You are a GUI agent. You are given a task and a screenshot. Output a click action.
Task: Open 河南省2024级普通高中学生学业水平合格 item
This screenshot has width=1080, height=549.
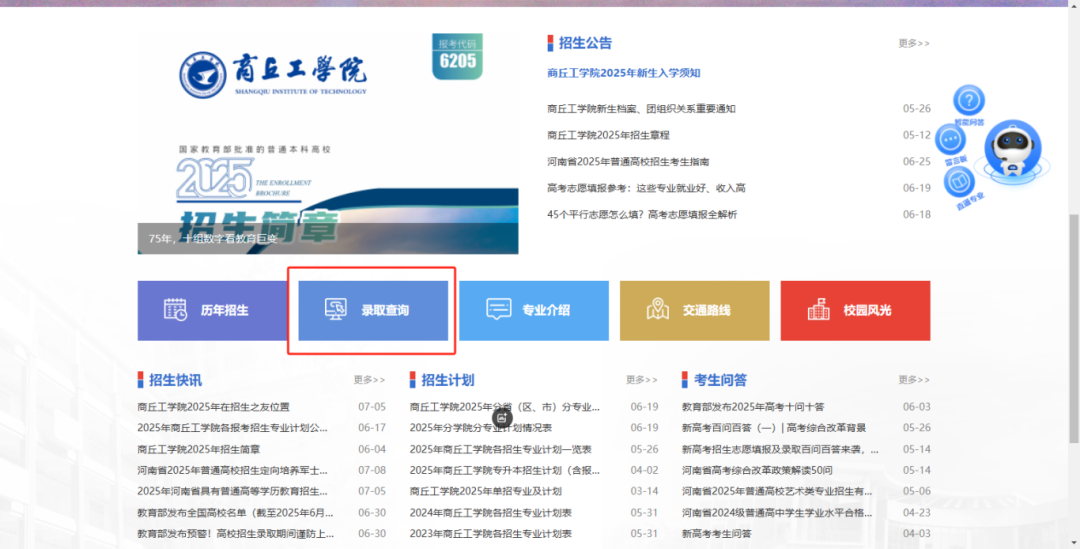[x=777, y=512]
